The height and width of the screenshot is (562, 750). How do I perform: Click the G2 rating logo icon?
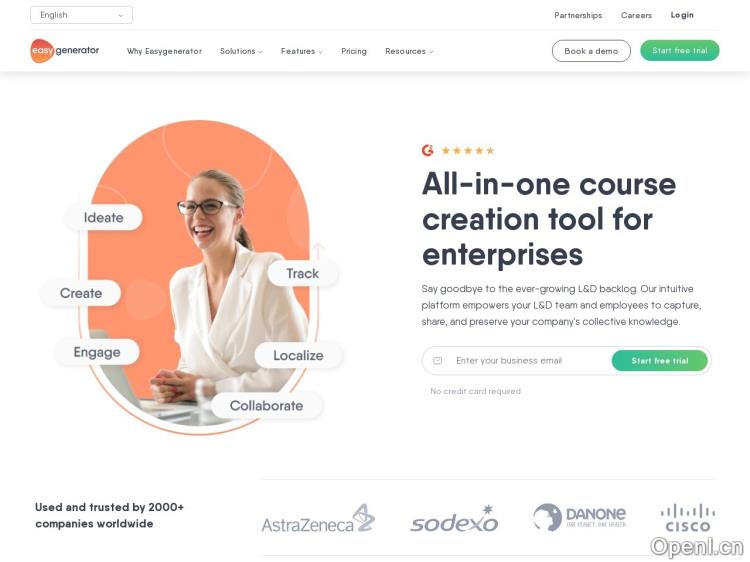428,151
